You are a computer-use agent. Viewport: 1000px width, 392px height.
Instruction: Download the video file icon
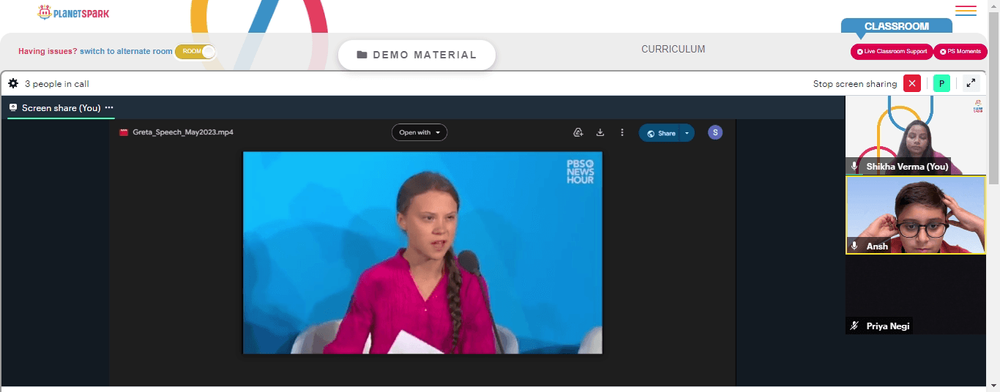coord(600,133)
